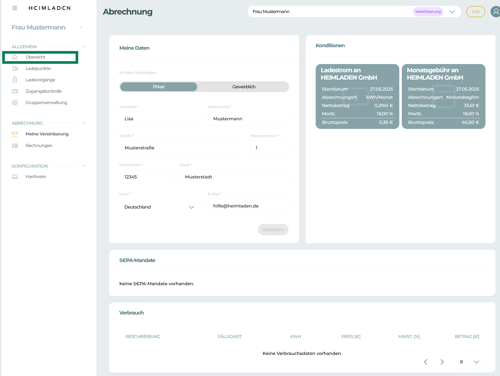Image resolution: width=500 pixels, height=376 pixels.
Task: Click the Postleitzahl field containing 12345
Action: click(145, 177)
